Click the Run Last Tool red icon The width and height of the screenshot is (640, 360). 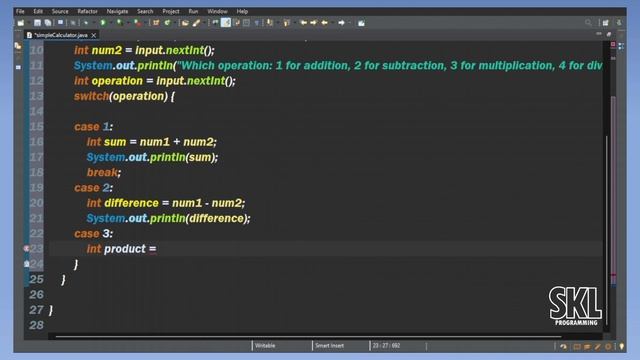pyautogui.click(x=138, y=23)
